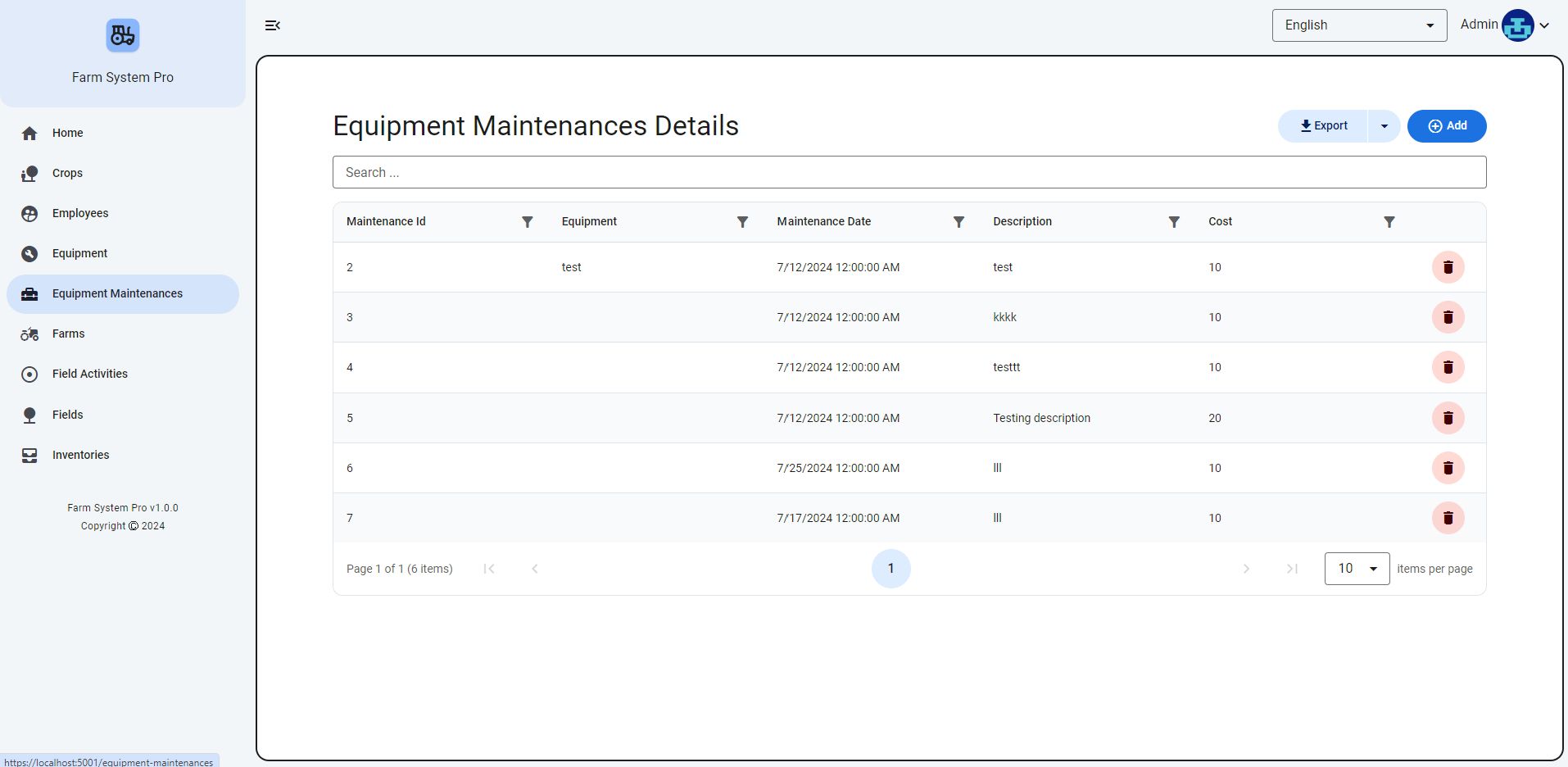Focus the Search input field
This screenshot has height=767, width=1568.
[909, 172]
